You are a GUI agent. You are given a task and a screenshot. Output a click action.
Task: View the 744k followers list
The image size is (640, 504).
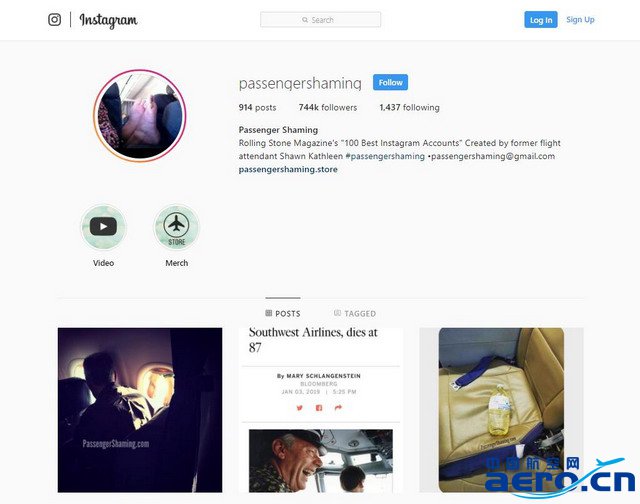tap(328, 107)
